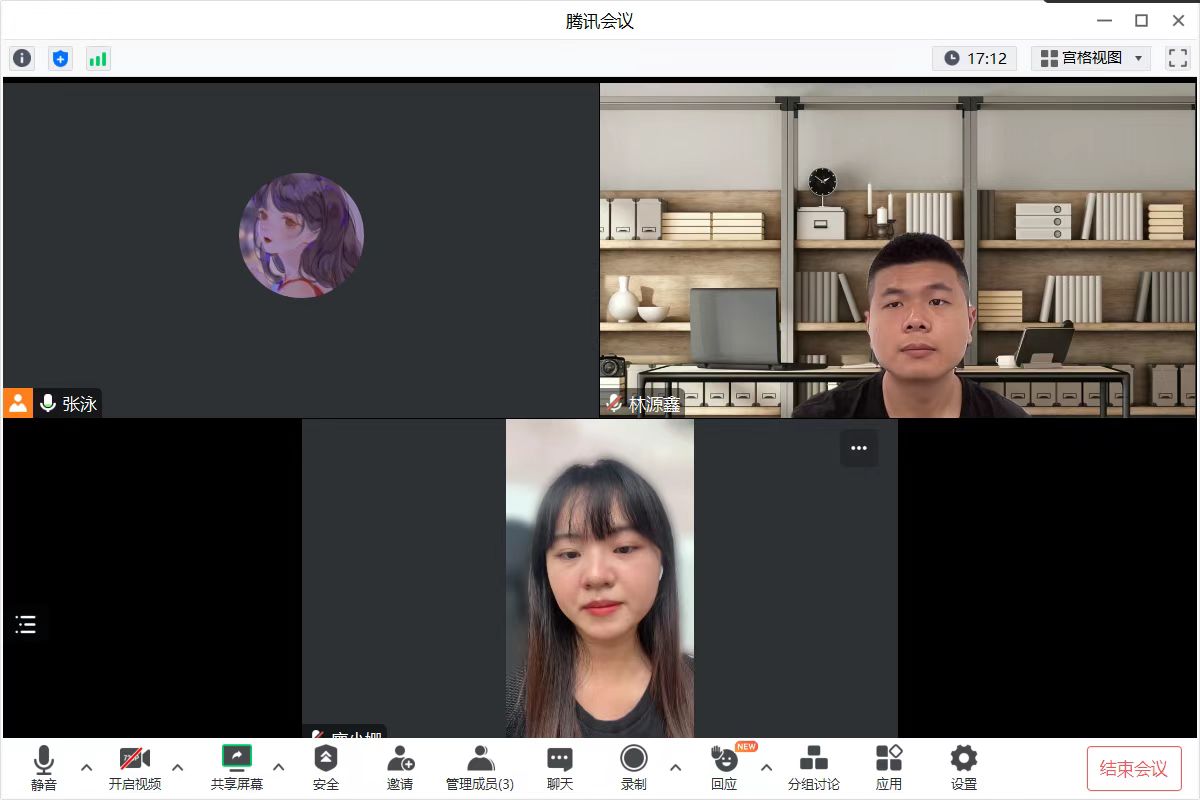Open the meeting info icon
Viewport: 1200px width, 800px height.
[22, 58]
